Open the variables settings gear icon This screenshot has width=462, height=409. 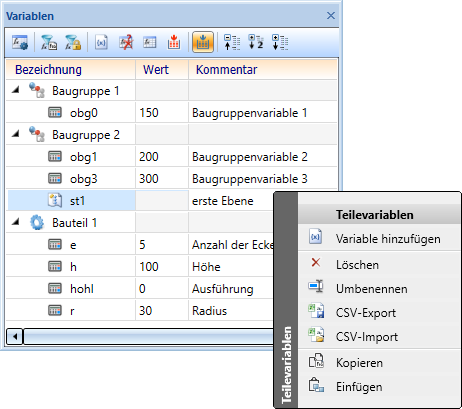pos(20,42)
